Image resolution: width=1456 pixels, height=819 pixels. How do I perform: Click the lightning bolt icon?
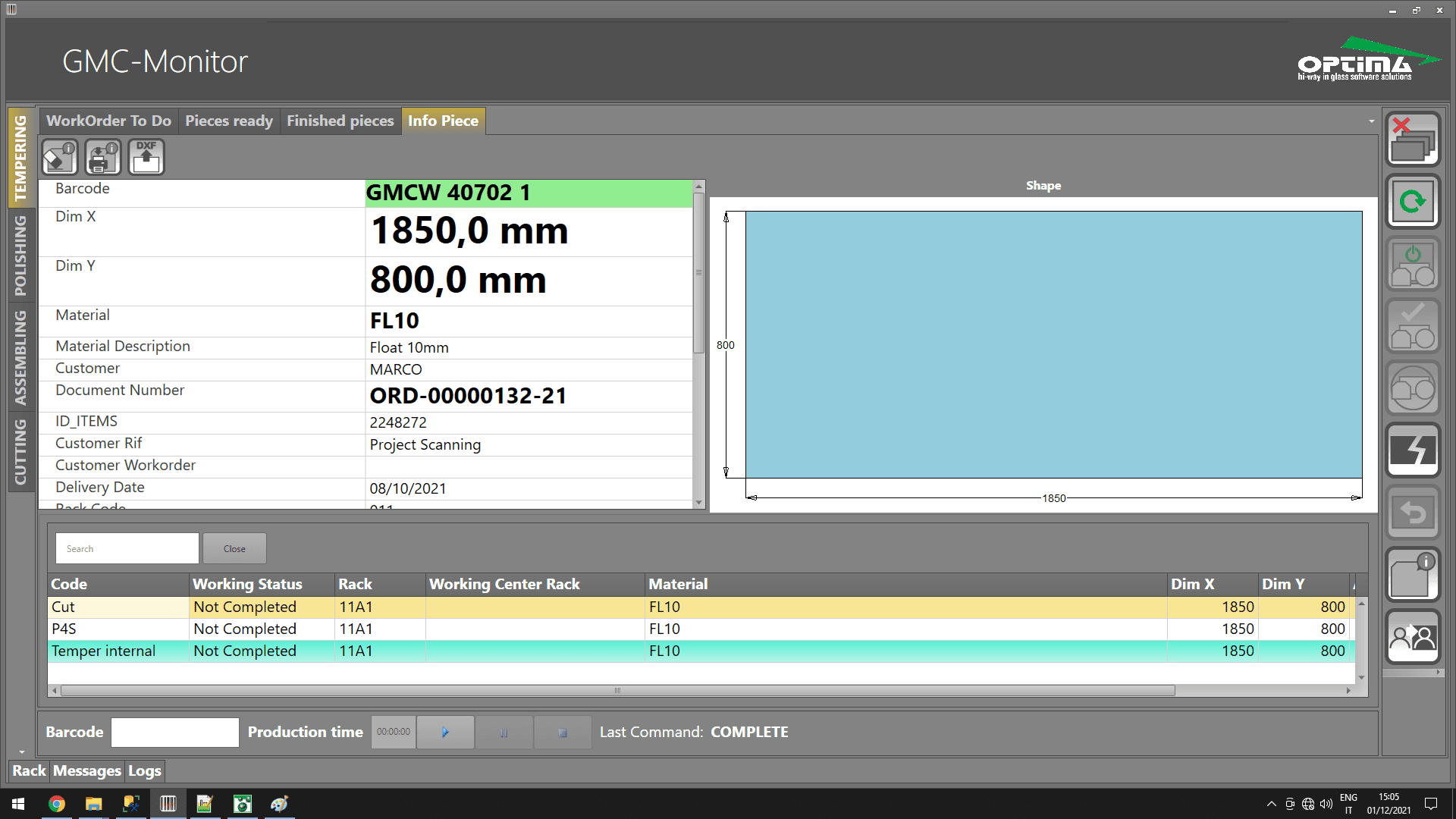[x=1414, y=450]
